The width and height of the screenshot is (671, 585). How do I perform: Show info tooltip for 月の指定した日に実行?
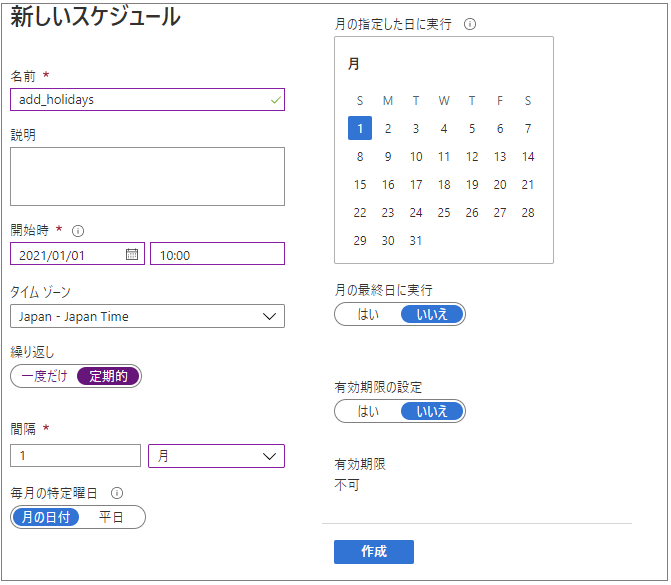click(470, 24)
